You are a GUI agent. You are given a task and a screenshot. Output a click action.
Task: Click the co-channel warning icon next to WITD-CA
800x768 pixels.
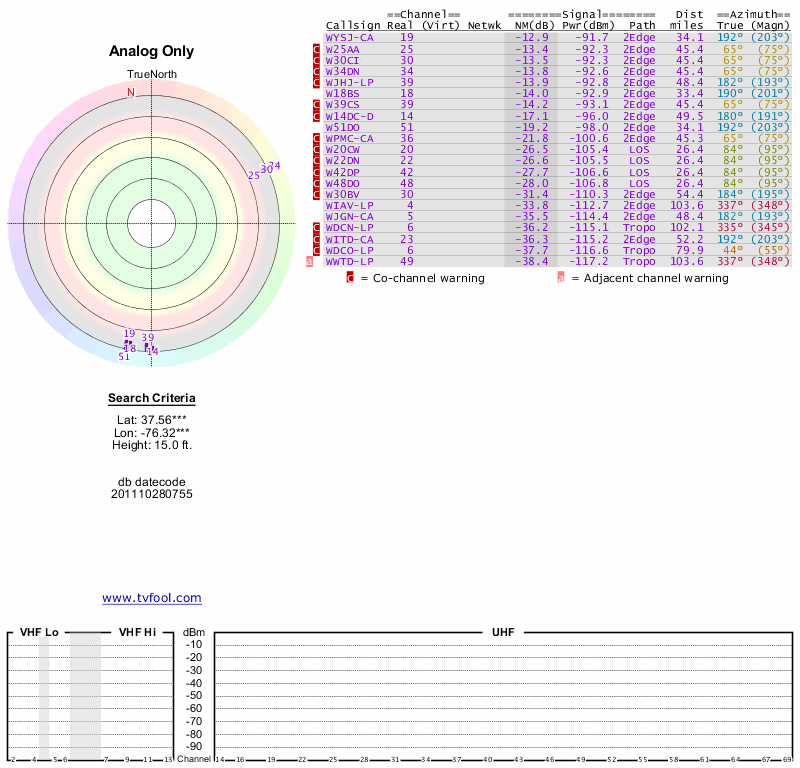click(x=317, y=239)
